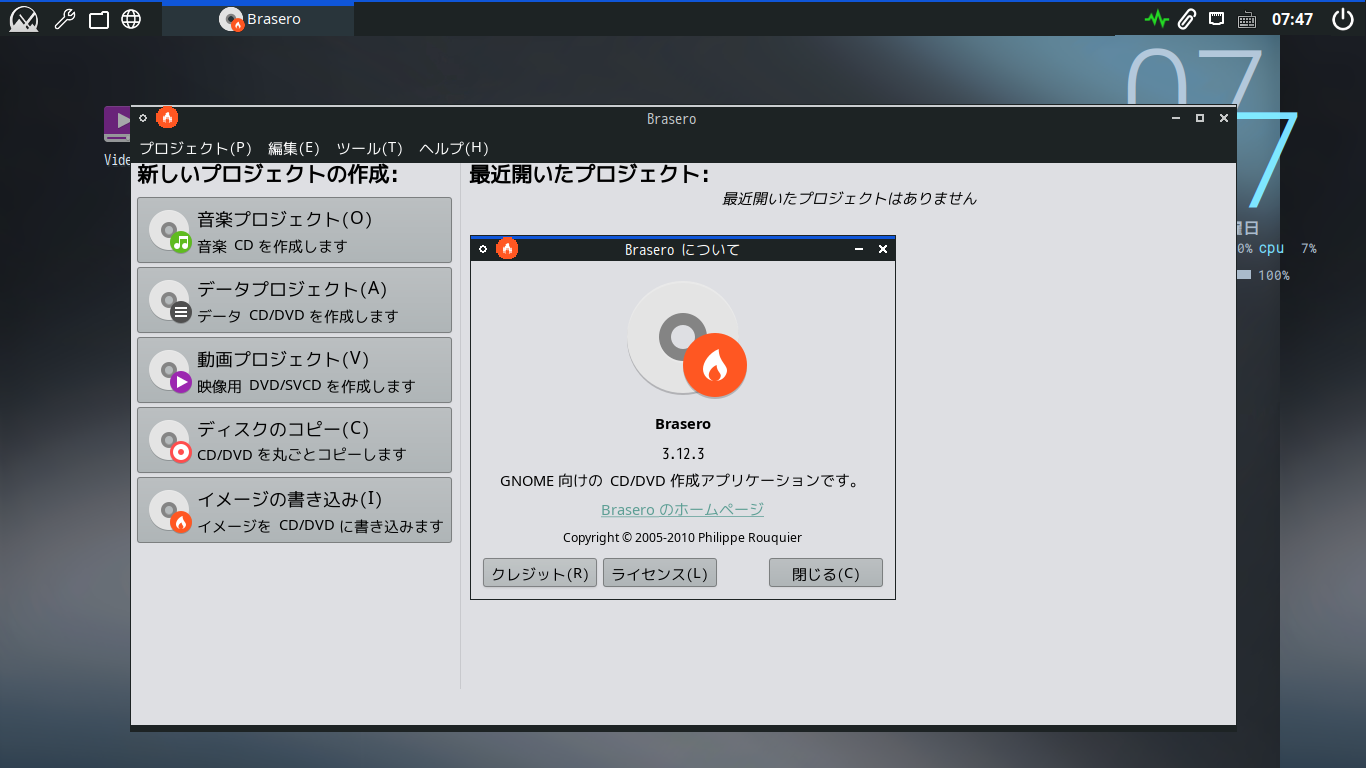Click the version text 3.12.3
This screenshot has height=768, width=1366.
tap(683, 453)
